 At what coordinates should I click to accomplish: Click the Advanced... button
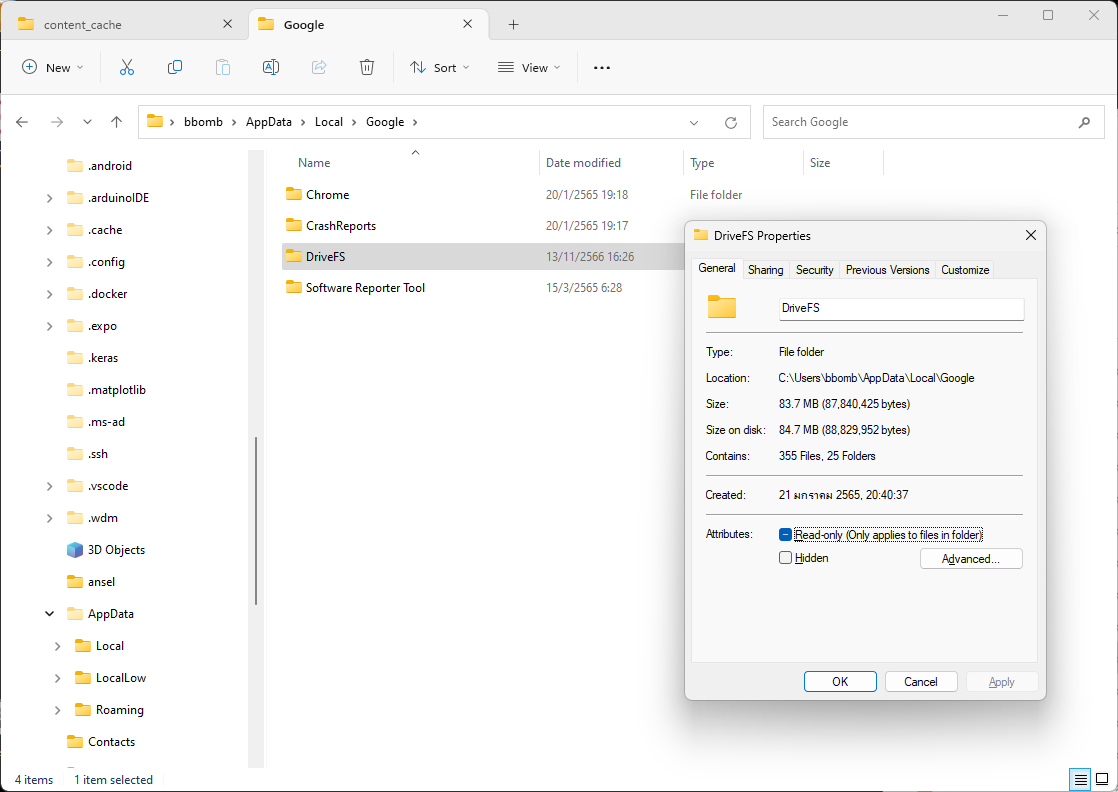[970, 559]
